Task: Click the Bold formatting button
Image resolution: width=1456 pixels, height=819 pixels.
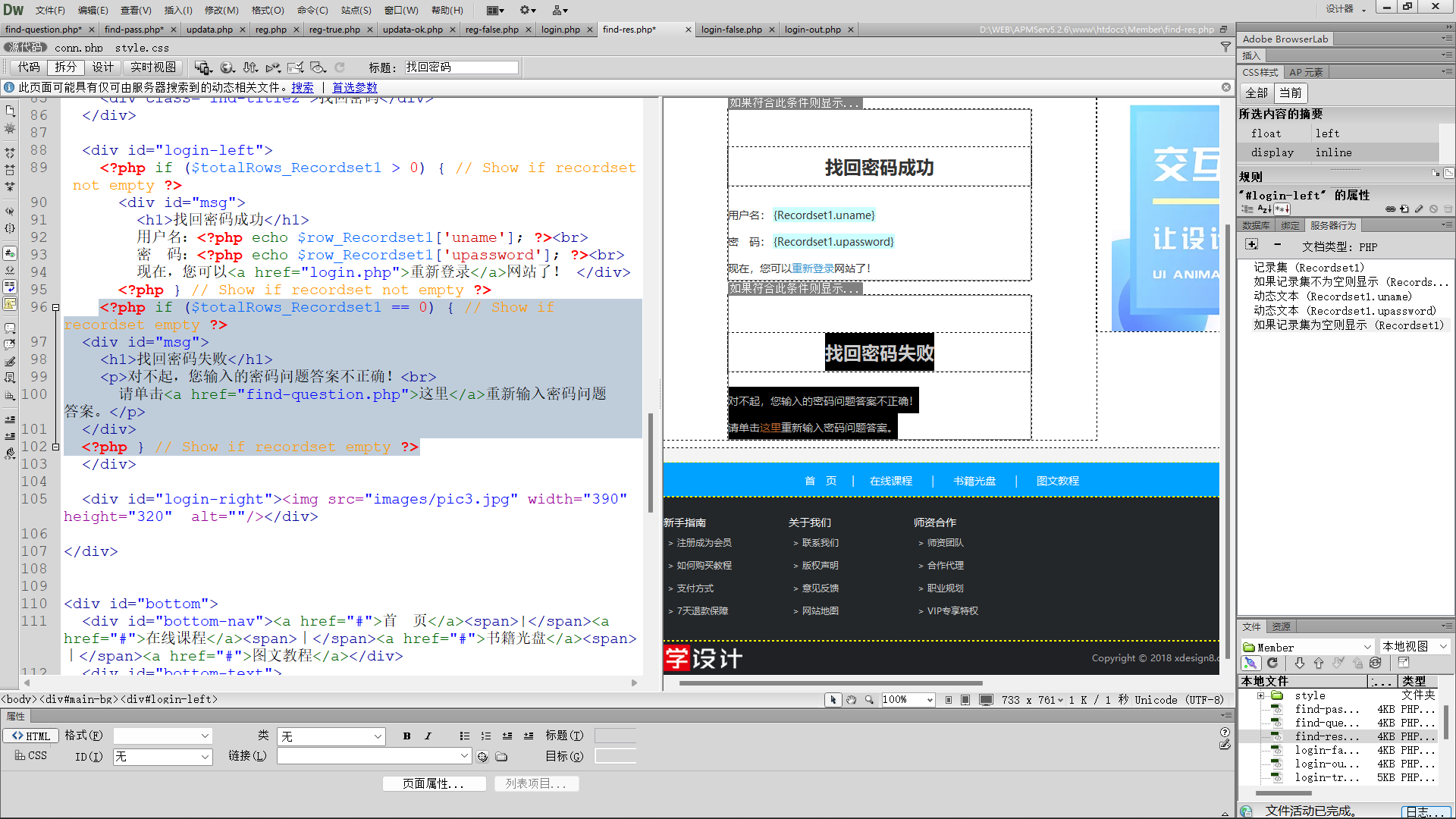Action: [x=407, y=736]
